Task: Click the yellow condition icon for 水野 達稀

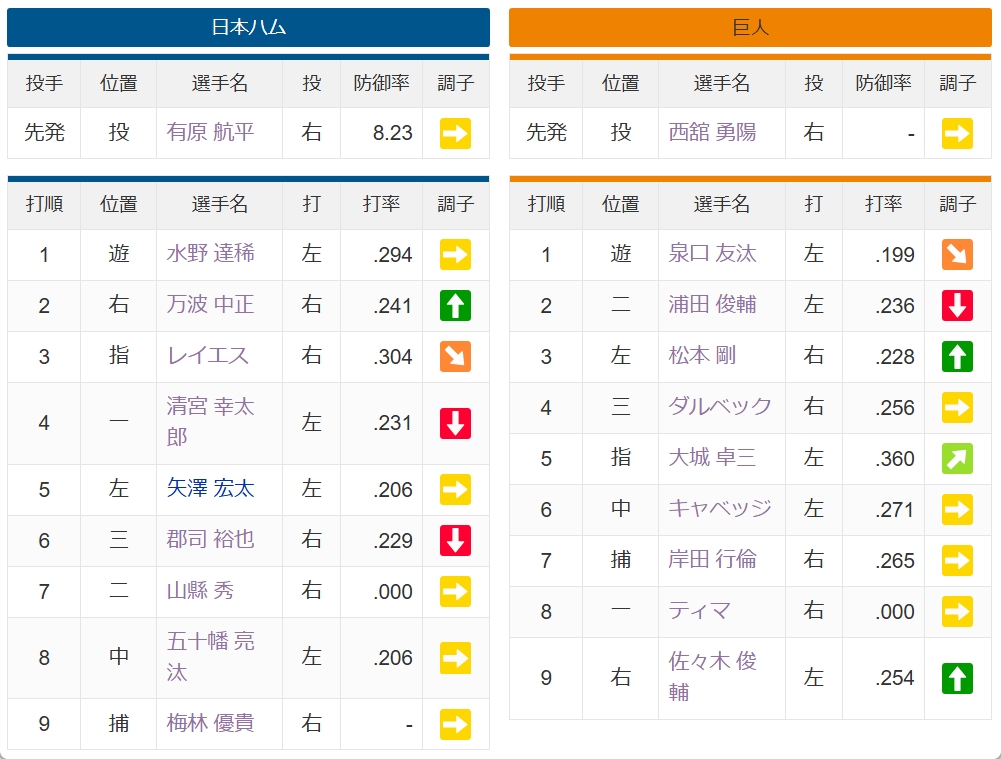Action: pos(455,255)
